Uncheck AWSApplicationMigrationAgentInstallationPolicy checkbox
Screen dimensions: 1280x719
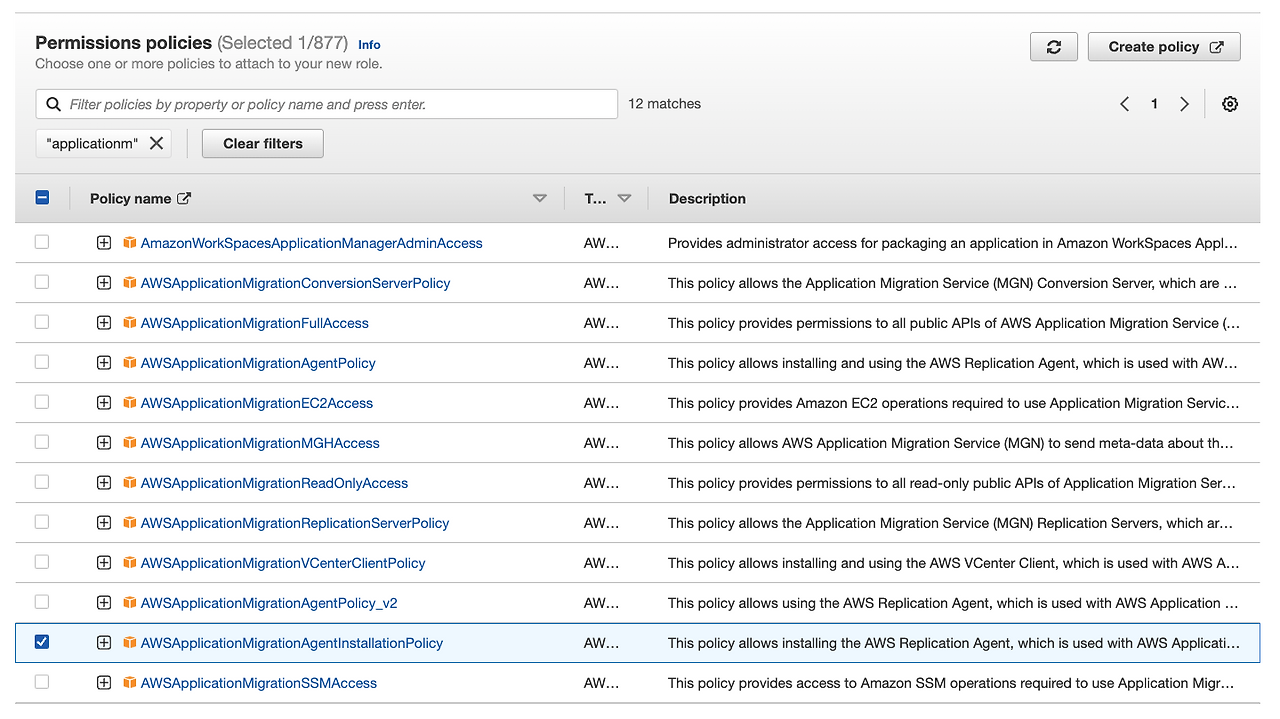41,642
